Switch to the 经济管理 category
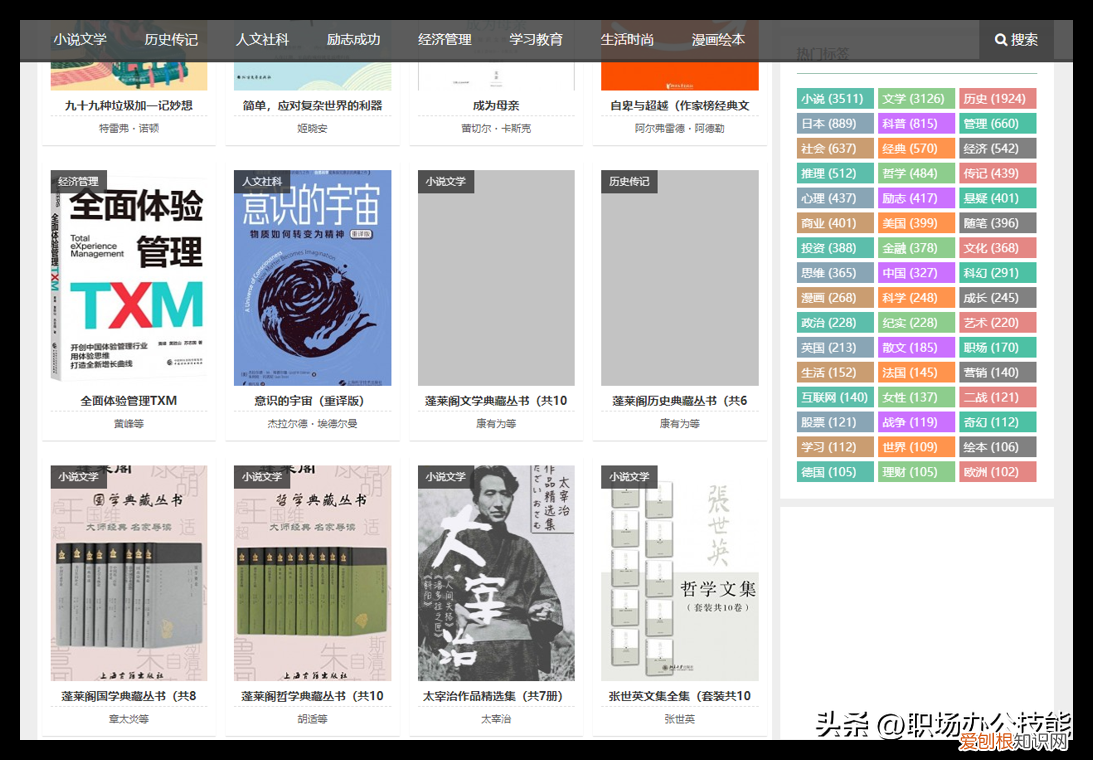The width and height of the screenshot is (1093, 760). (444, 39)
